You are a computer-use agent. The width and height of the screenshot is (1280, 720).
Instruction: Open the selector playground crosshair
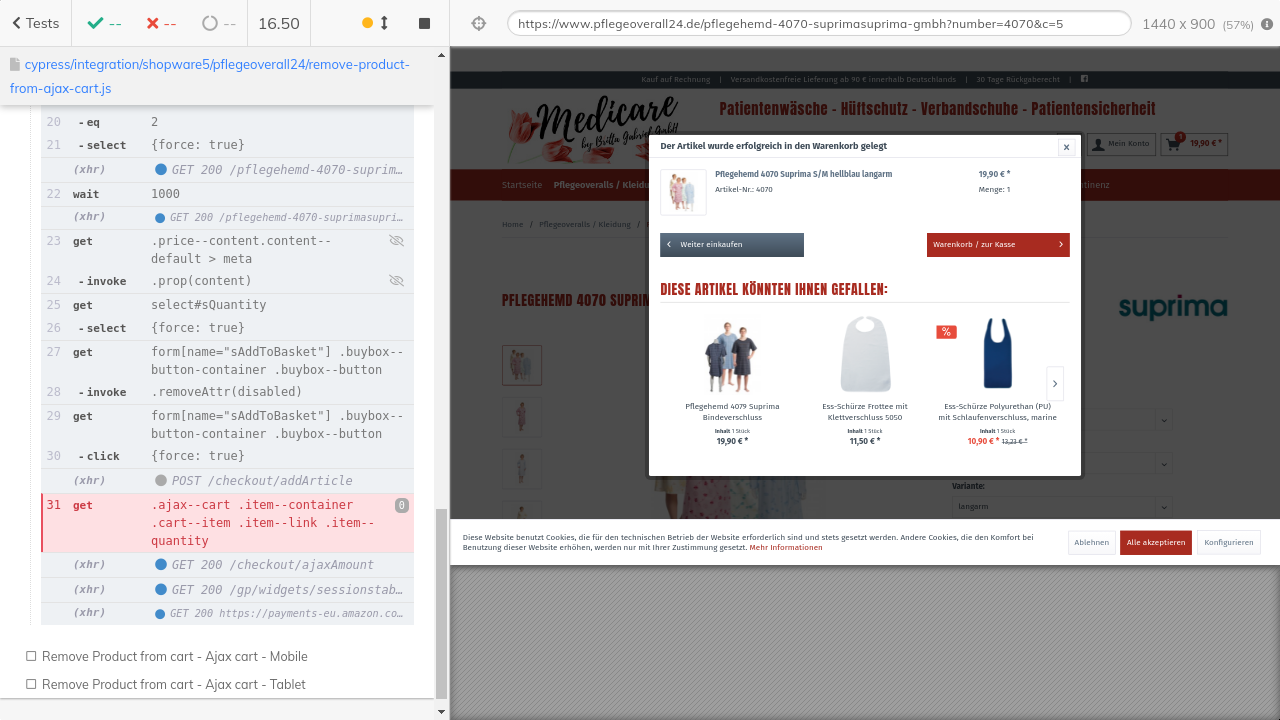(478, 23)
